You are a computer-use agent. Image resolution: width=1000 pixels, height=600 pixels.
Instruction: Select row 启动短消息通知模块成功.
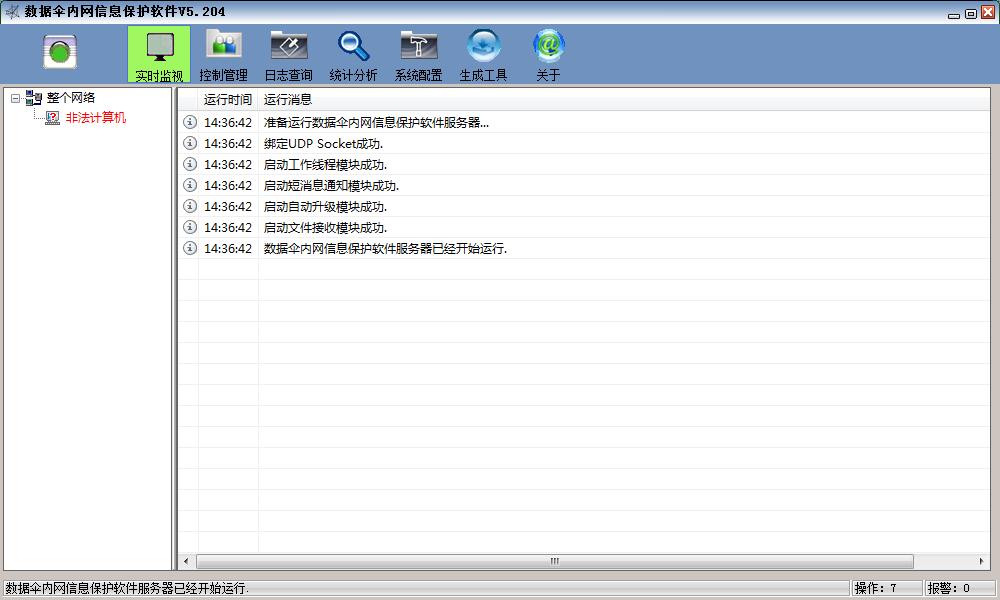pyautogui.click(x=584, y=186)
